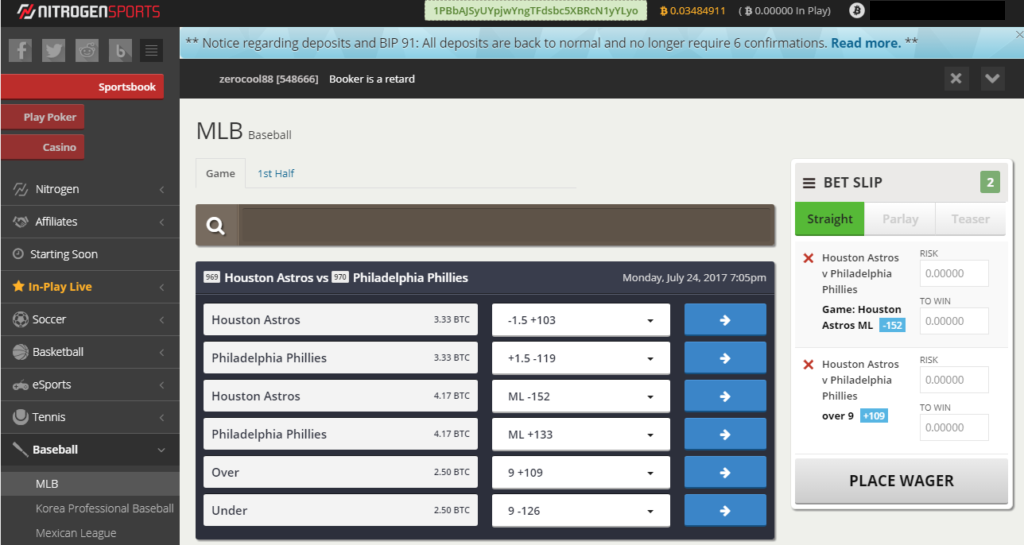Add Houston Astros ML -152 arrow button

[725, 396]
